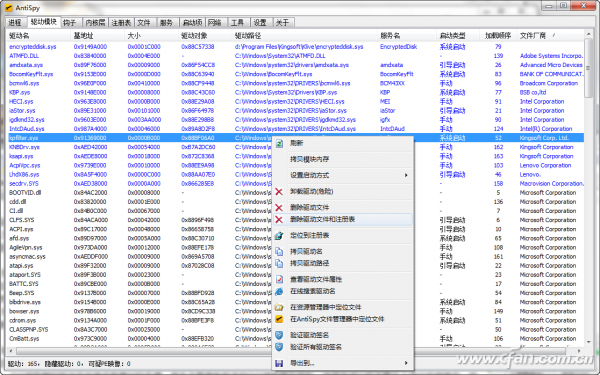Click properties icon beside 查看驱动文件属性
The height and width of the screenshot is (375, 600).
(279, 280)
